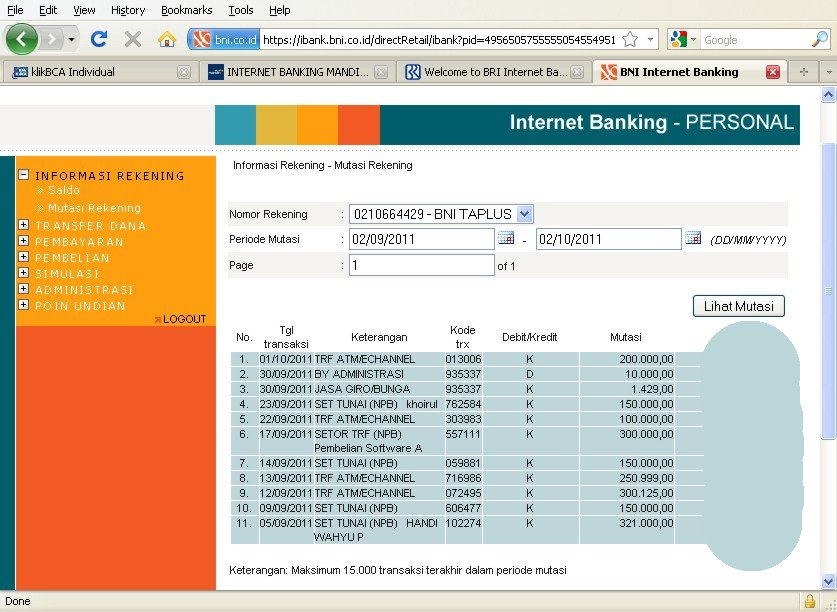Click Kode trx 606477 cell
This screenshot has width=837, height=612.
[463, 508]
